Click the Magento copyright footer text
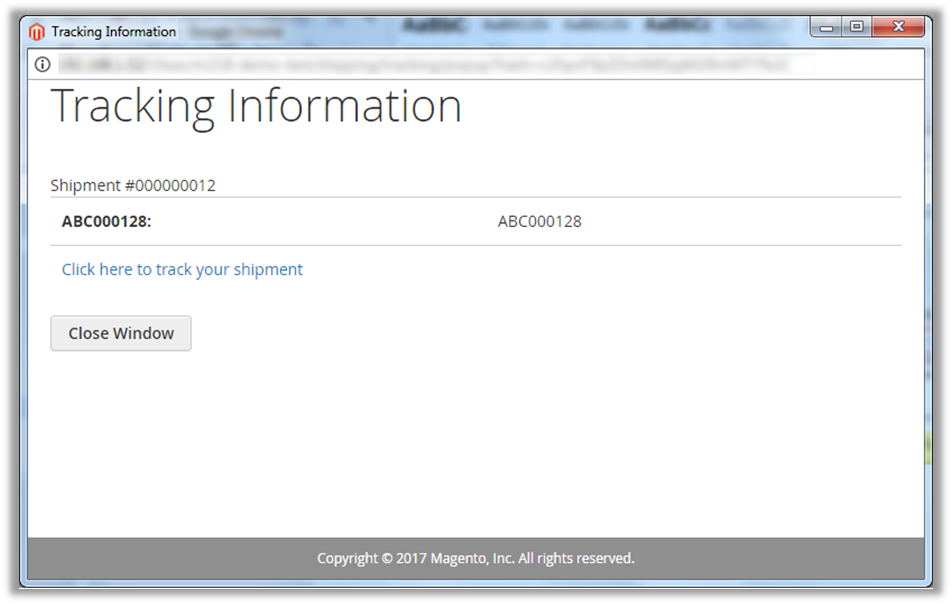 point(475,558)
